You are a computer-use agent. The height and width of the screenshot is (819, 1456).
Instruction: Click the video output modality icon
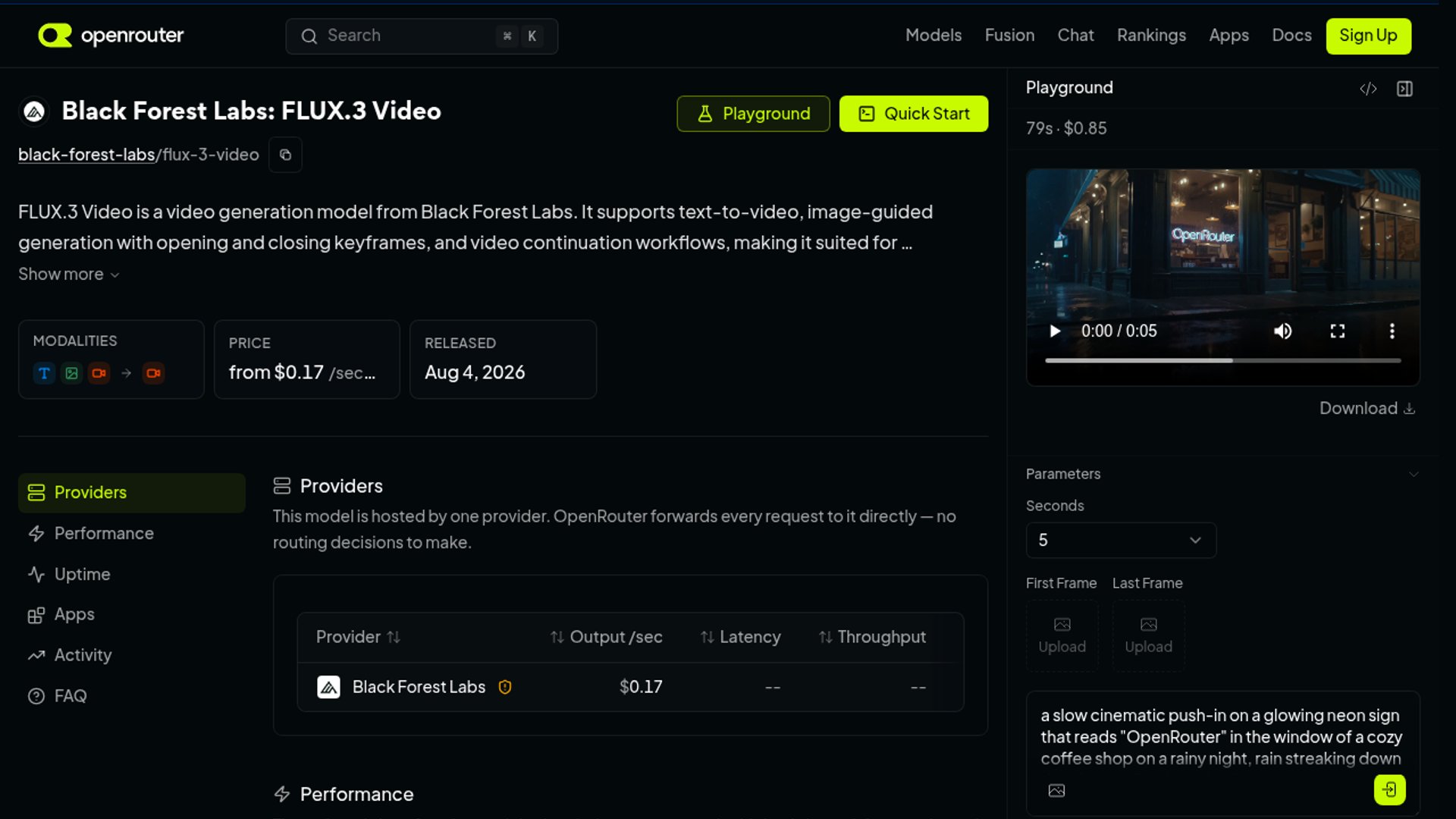pyautogui.click(x=153, y=373)
